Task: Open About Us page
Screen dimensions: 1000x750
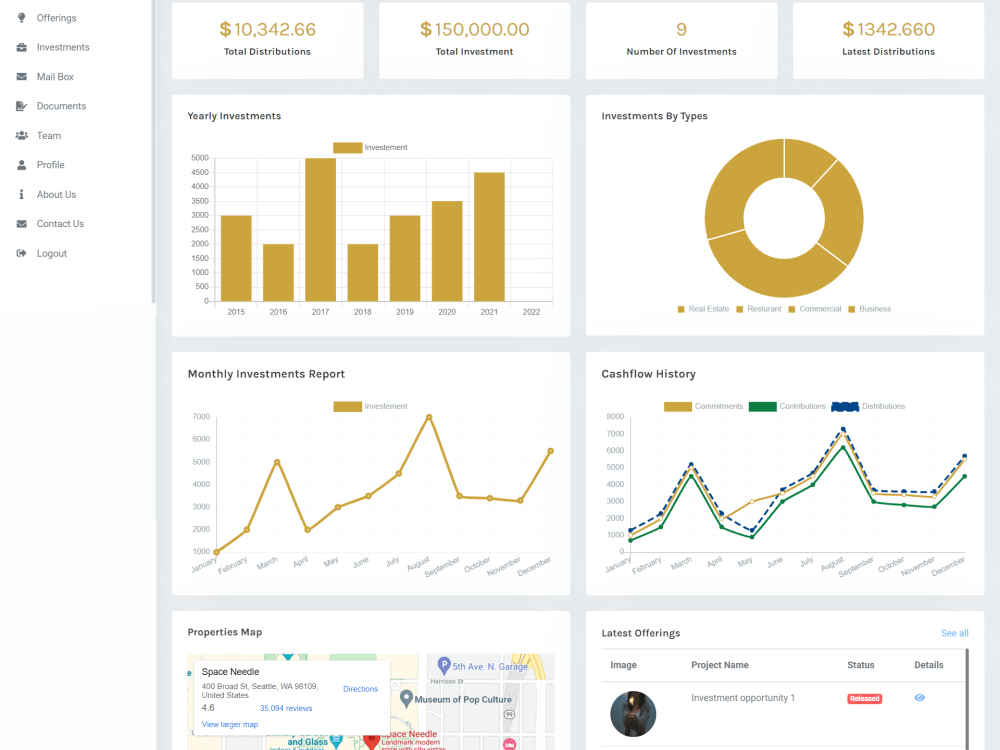Action: [56, 195]
